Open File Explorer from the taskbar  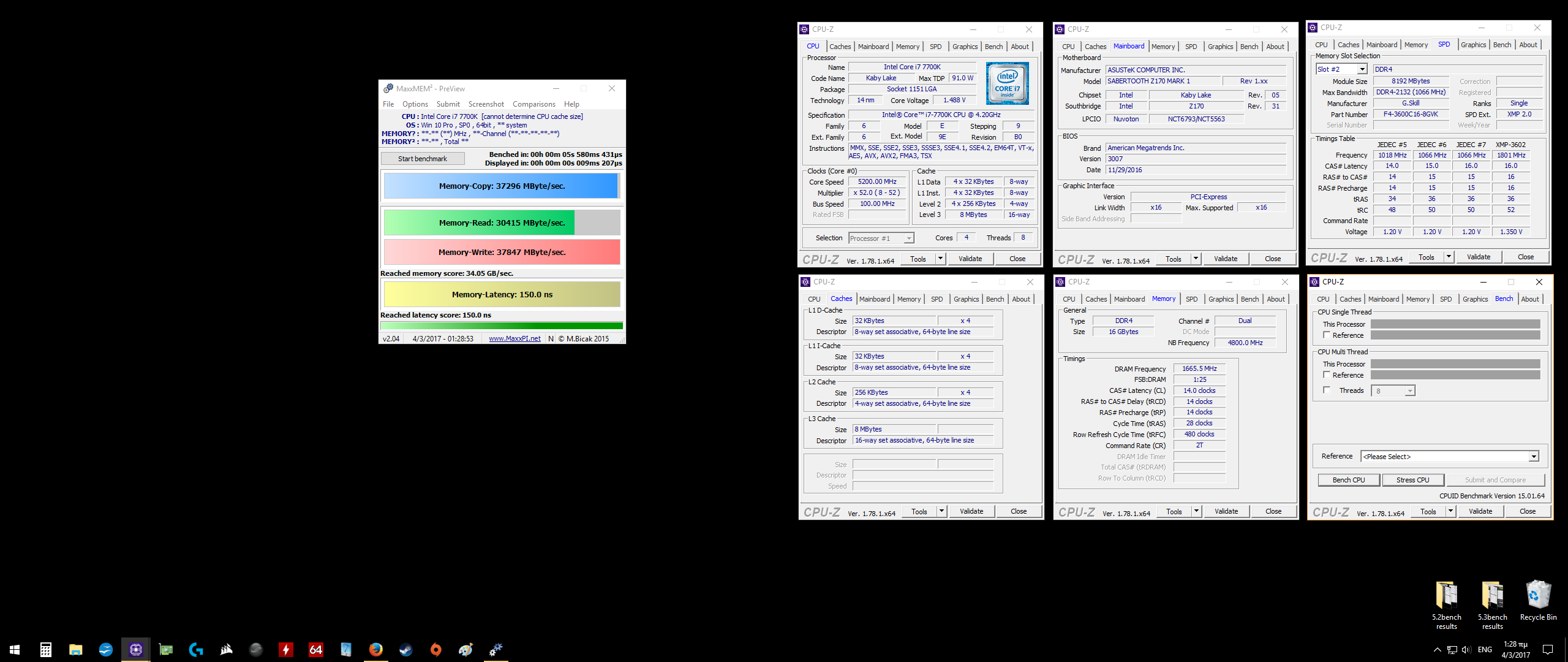point(75,650)
